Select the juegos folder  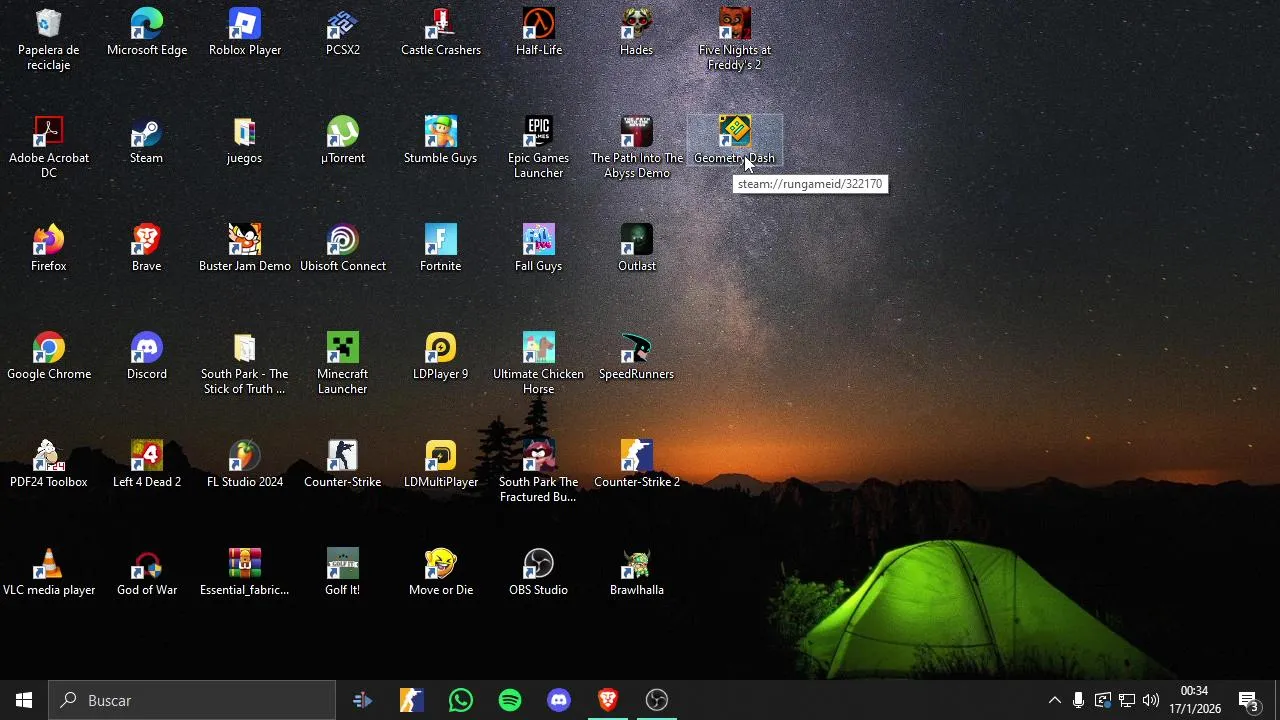(x=244, y=141)
